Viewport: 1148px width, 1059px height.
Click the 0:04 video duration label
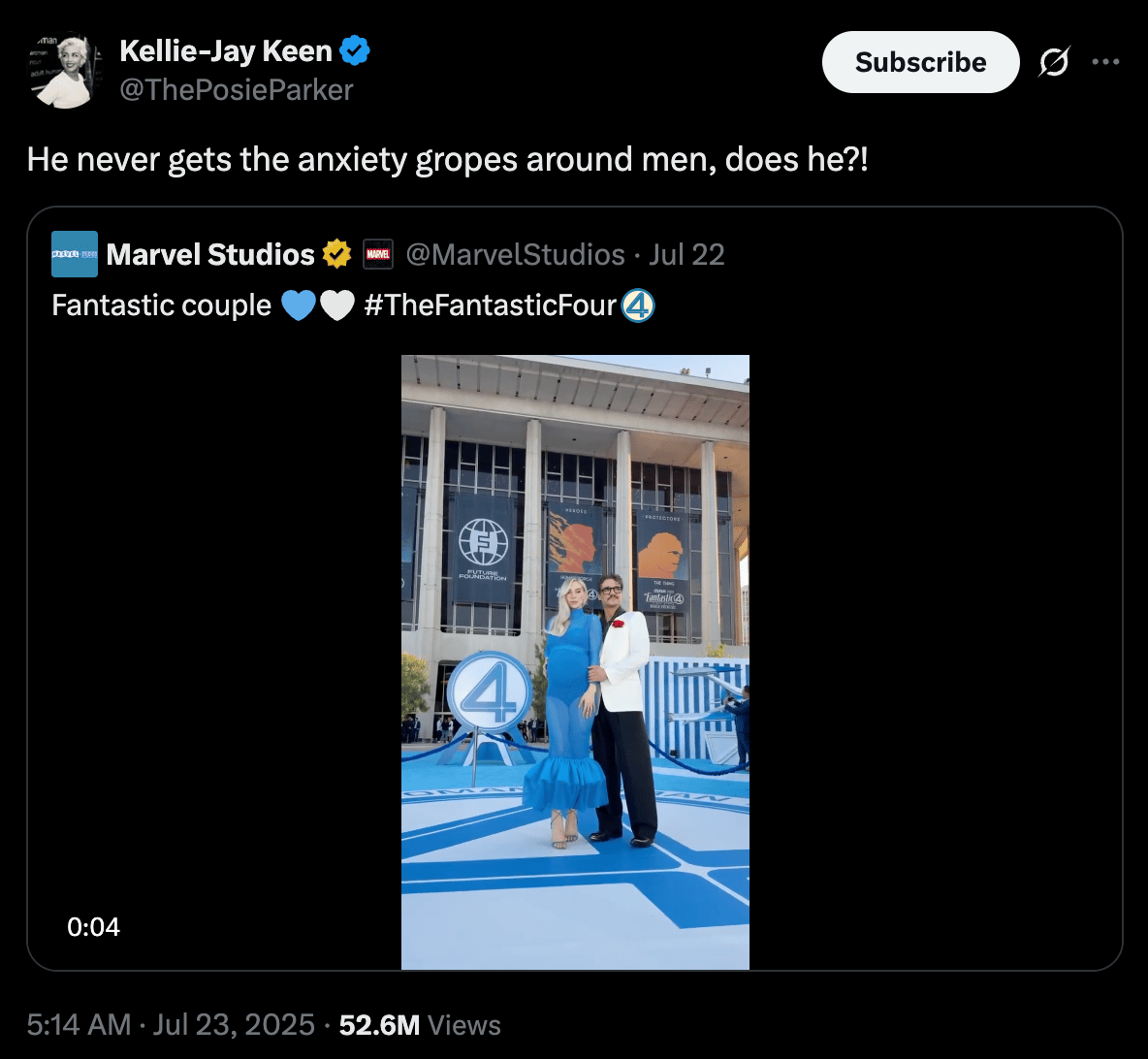coord(93,927)
